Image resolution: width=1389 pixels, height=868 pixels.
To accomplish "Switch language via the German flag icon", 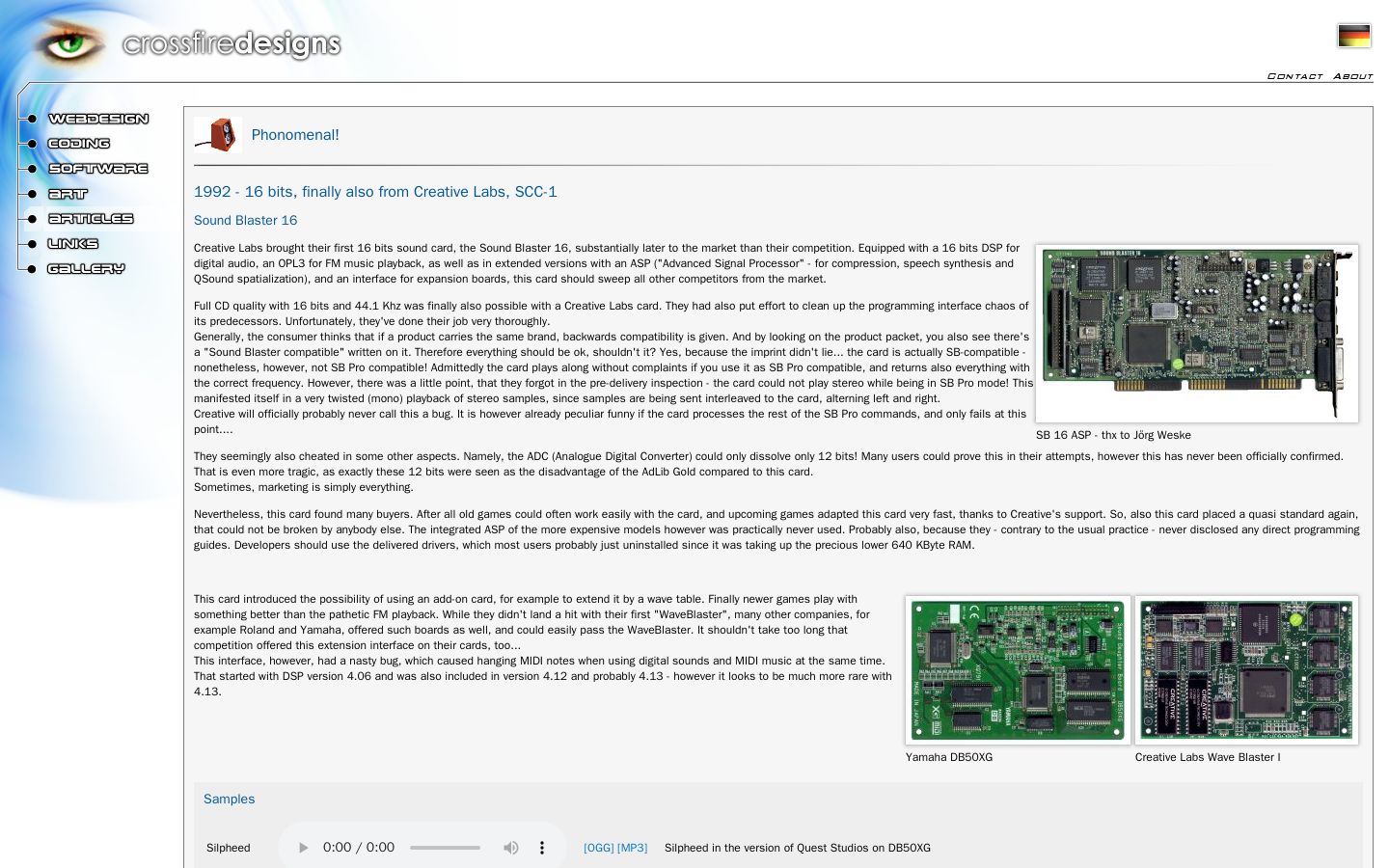I will tap(1354, 36).
